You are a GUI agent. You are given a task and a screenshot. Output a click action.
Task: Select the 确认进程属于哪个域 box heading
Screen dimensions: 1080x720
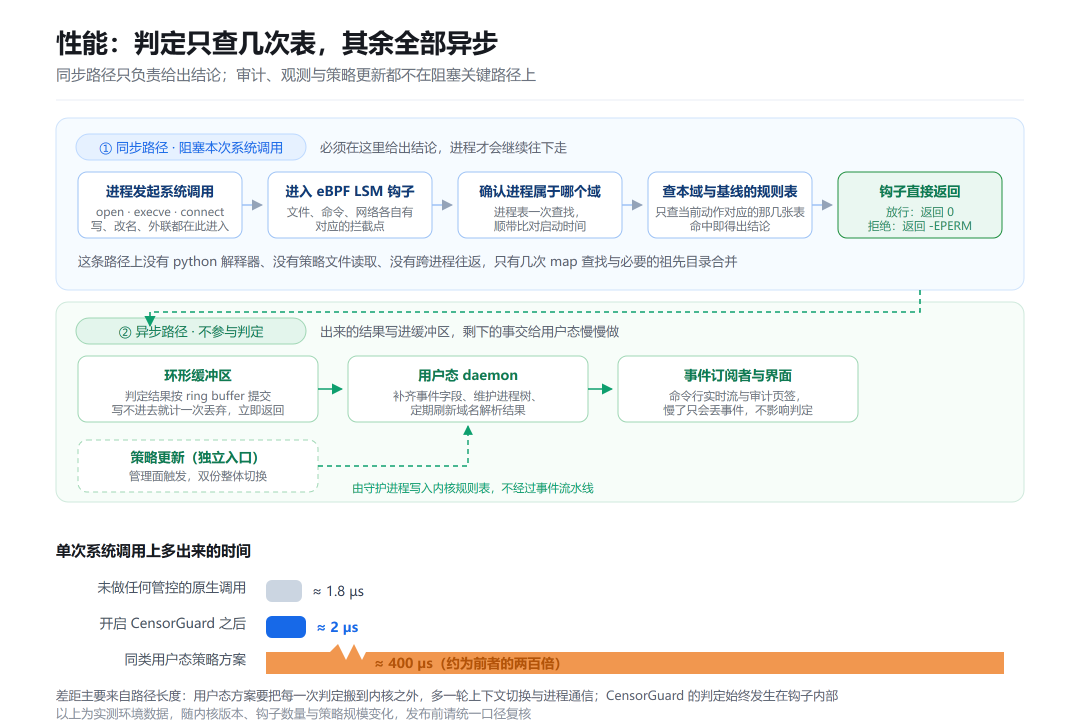tap(540, 192)
